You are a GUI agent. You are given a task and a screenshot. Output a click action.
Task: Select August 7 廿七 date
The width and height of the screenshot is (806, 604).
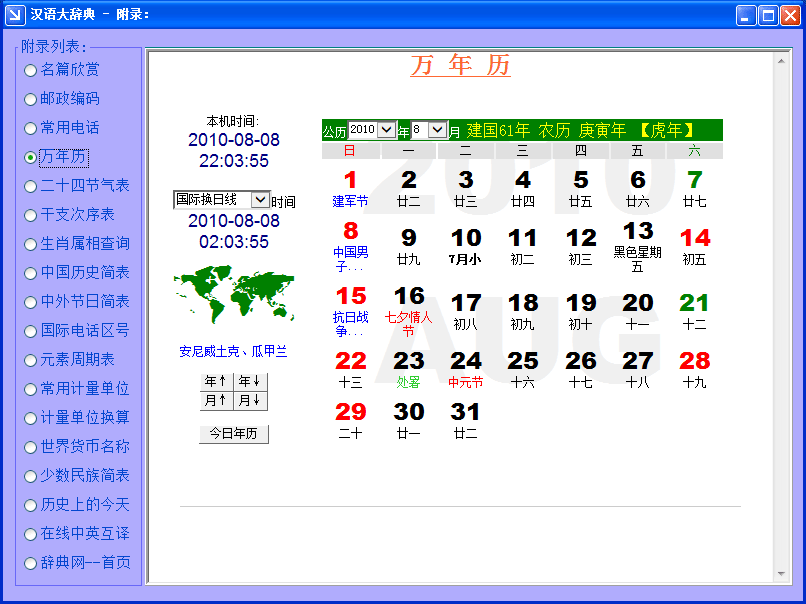[694, 189]
